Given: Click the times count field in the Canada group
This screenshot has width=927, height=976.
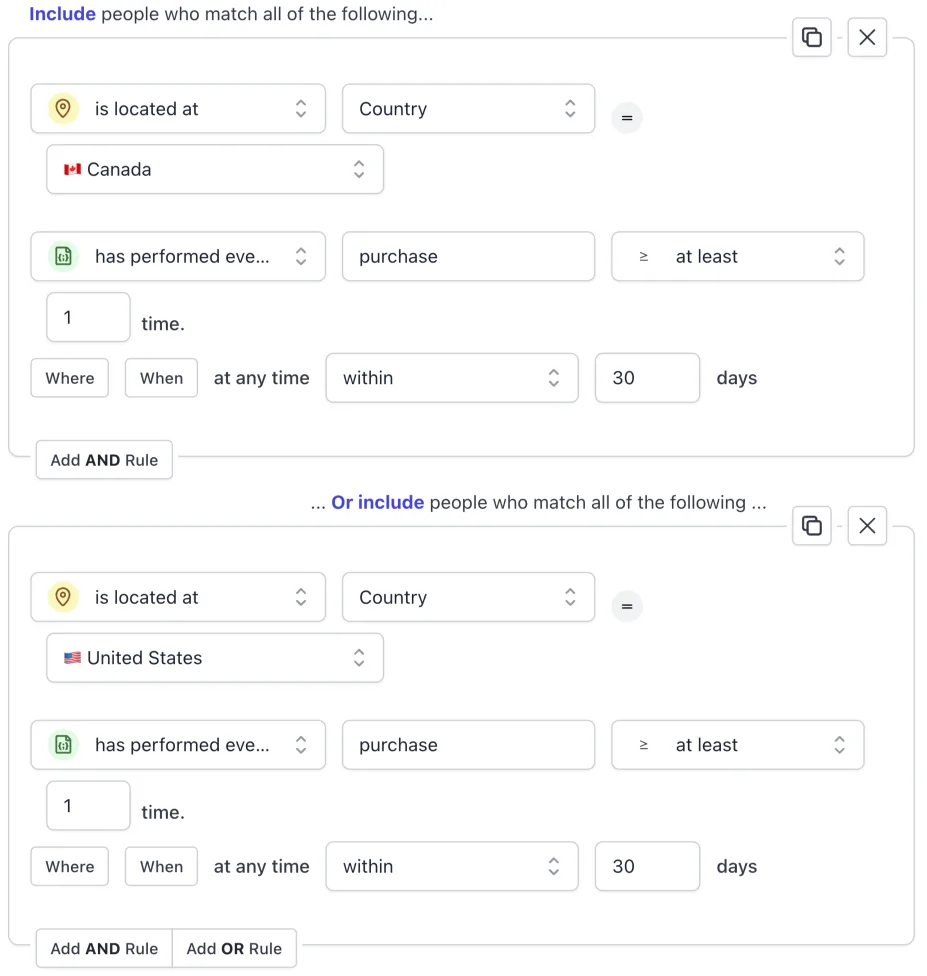Looking at the screenshot, I should coord(88,317).
